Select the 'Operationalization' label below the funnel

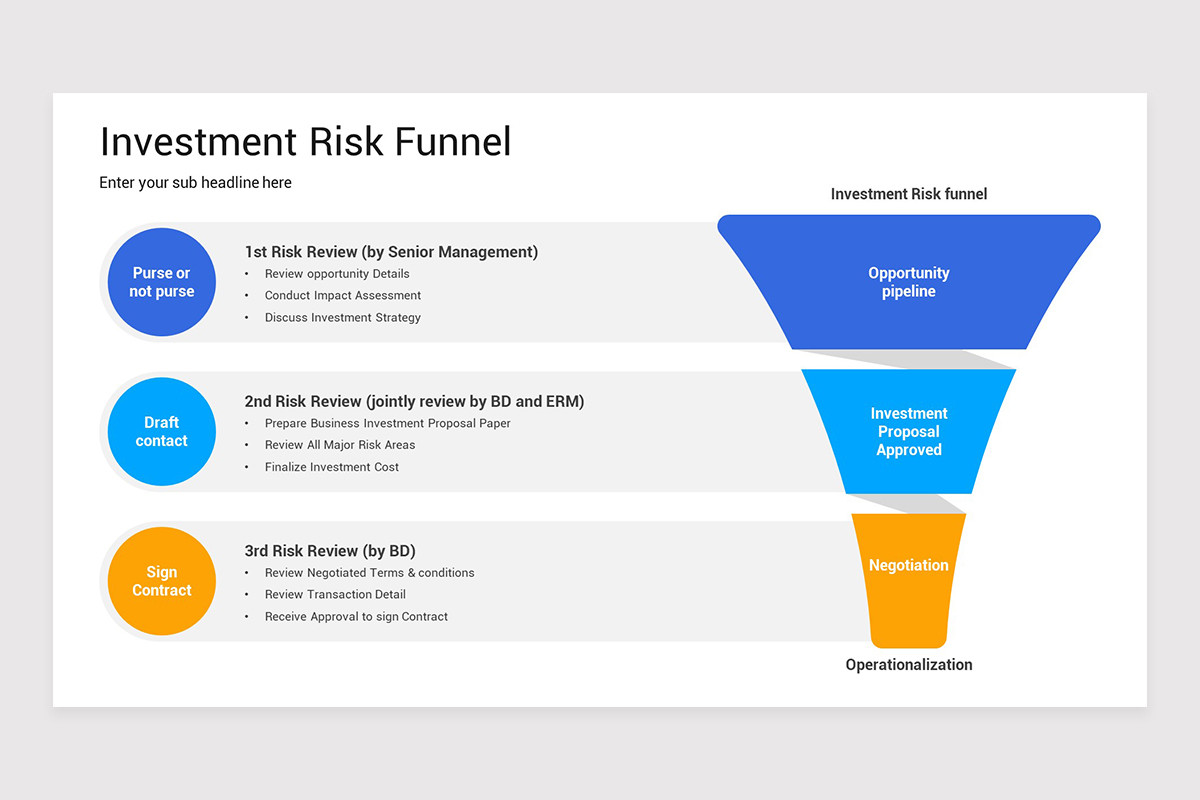pos(908,664)
